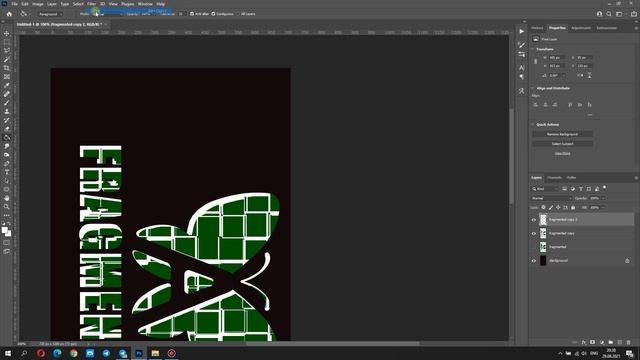
Task: Select the Brush tool
Action: point(7,103)
